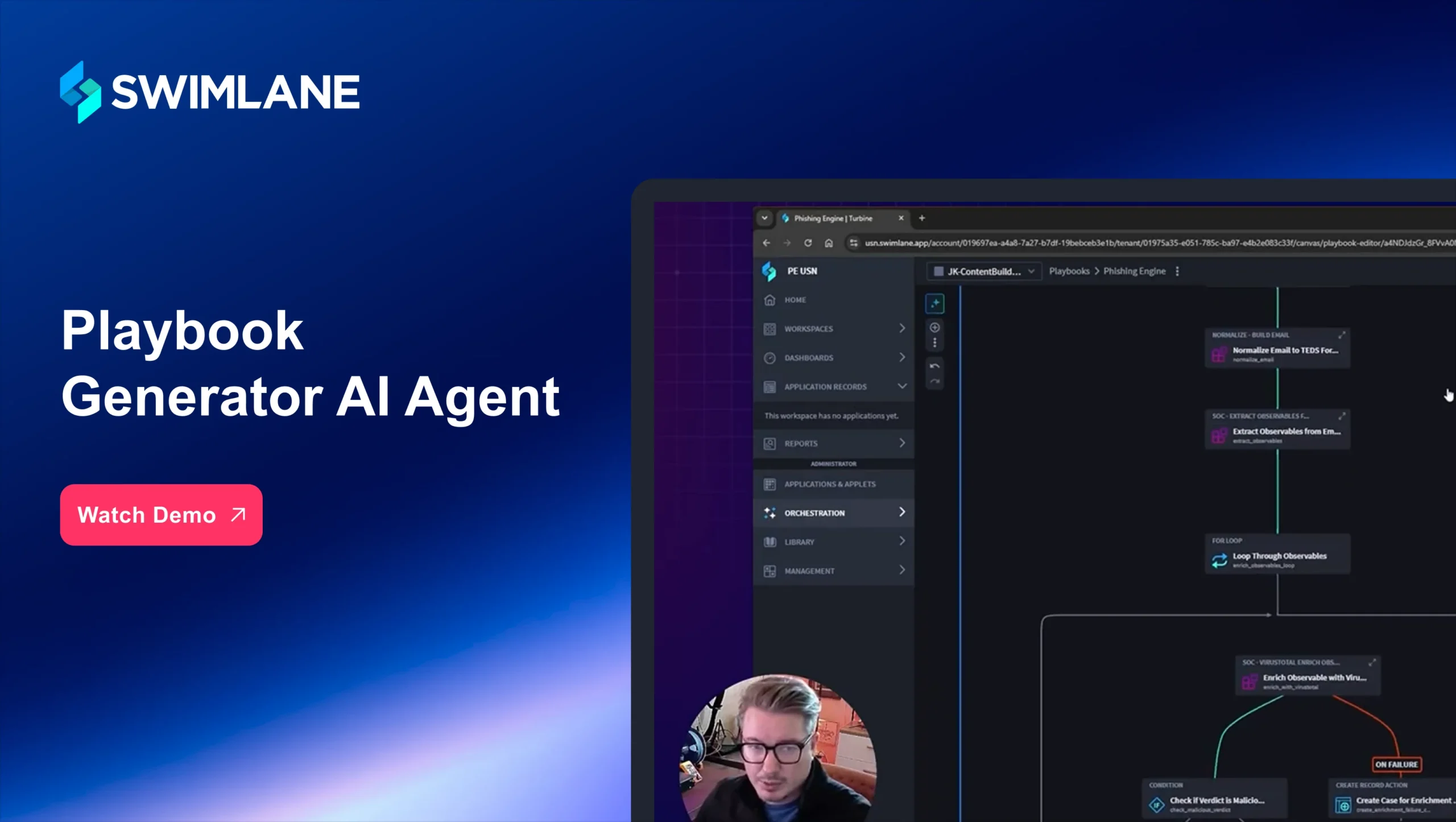Click the Dashboards gauge icon
Screen dimensions: 1456x822
[770, 358]
